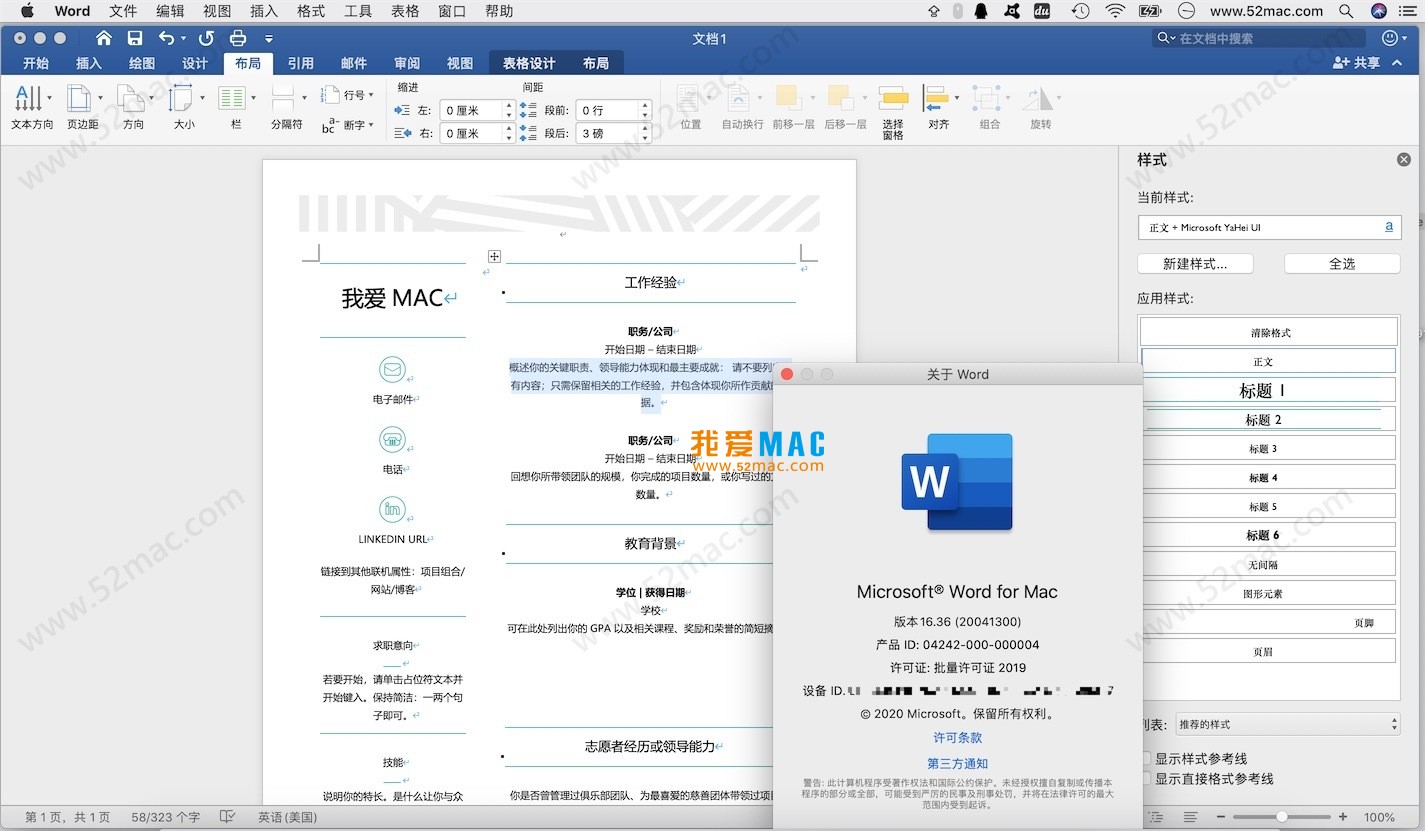The height and width of the screenshot is (831, 1425).
Task: Expand the 对齐 align dropdown arrow
Action: pyautogui.click(x=957, y=98)
